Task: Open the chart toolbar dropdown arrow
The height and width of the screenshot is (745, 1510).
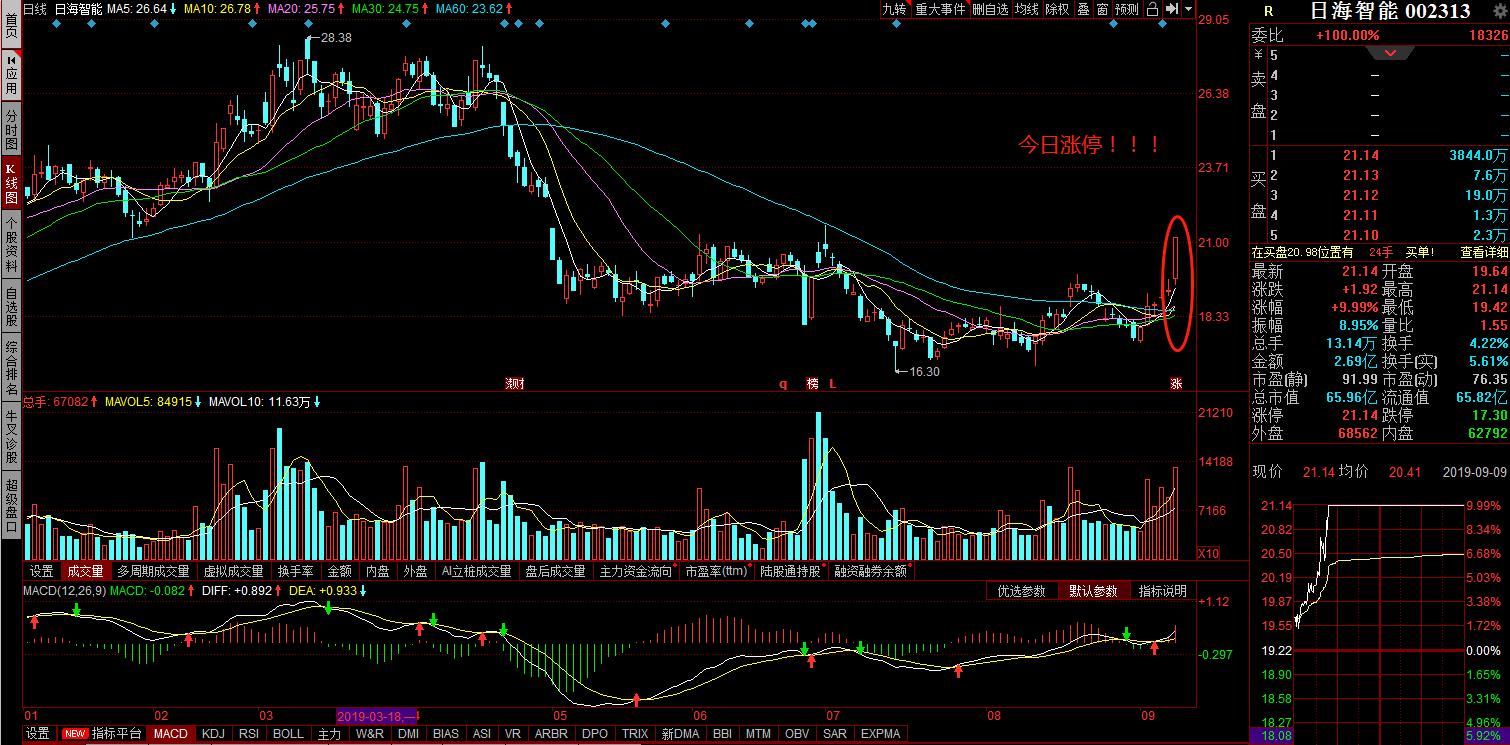Action: 1187,9
